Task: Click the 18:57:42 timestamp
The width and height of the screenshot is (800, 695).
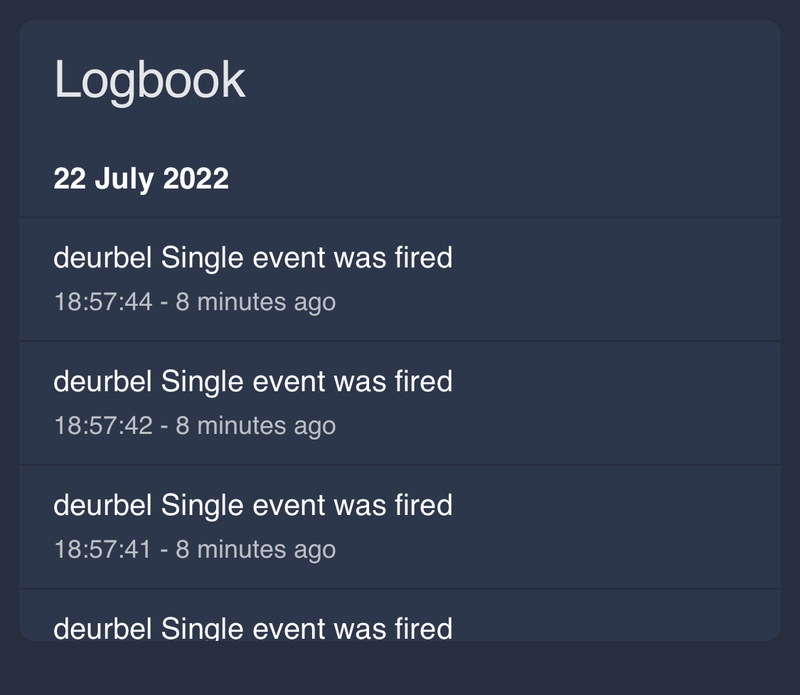Action: point(102,426)
